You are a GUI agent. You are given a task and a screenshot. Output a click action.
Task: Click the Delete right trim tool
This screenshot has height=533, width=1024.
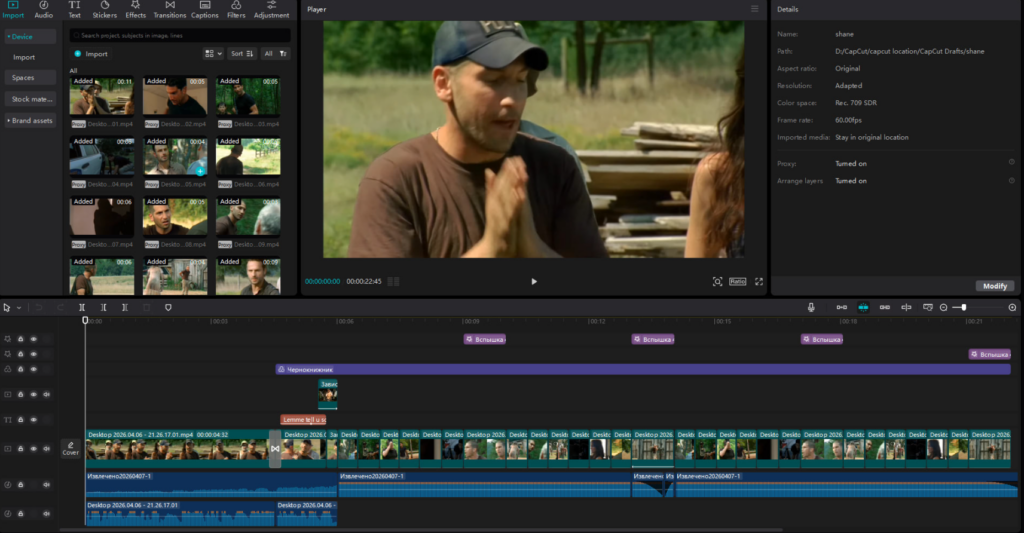(125, 308)
